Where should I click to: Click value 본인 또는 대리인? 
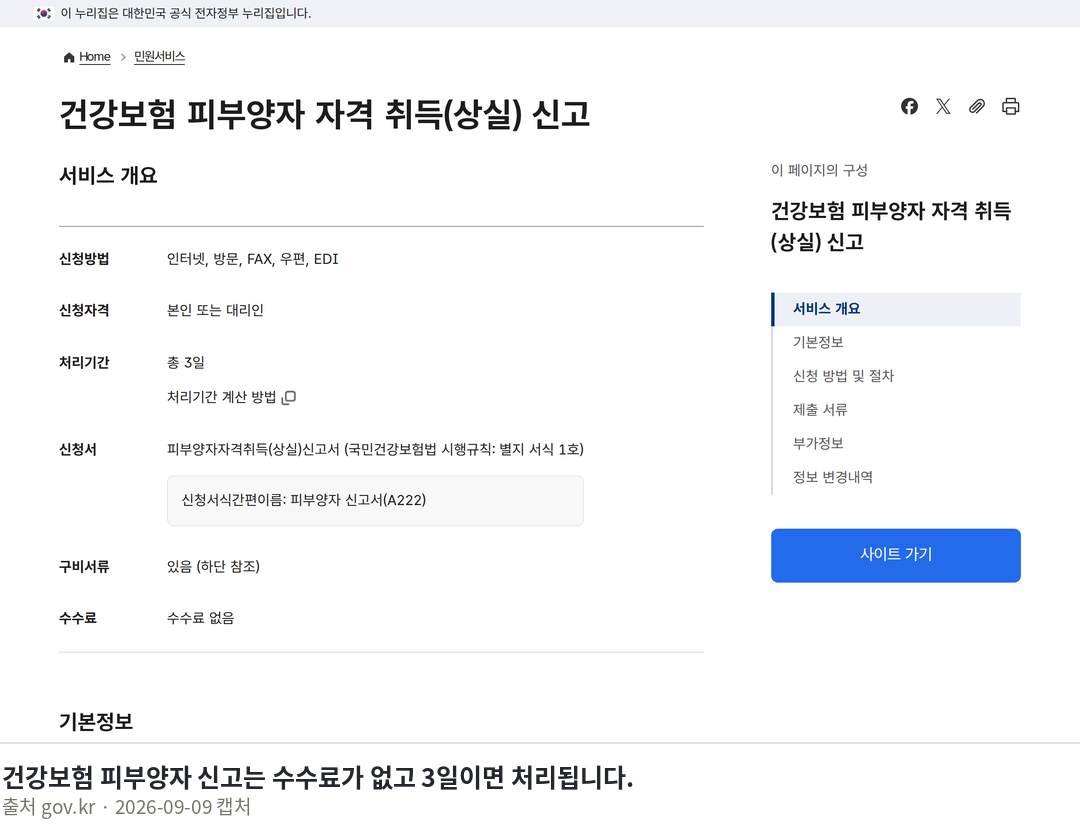pyautogui.click(x=215, y=311)
